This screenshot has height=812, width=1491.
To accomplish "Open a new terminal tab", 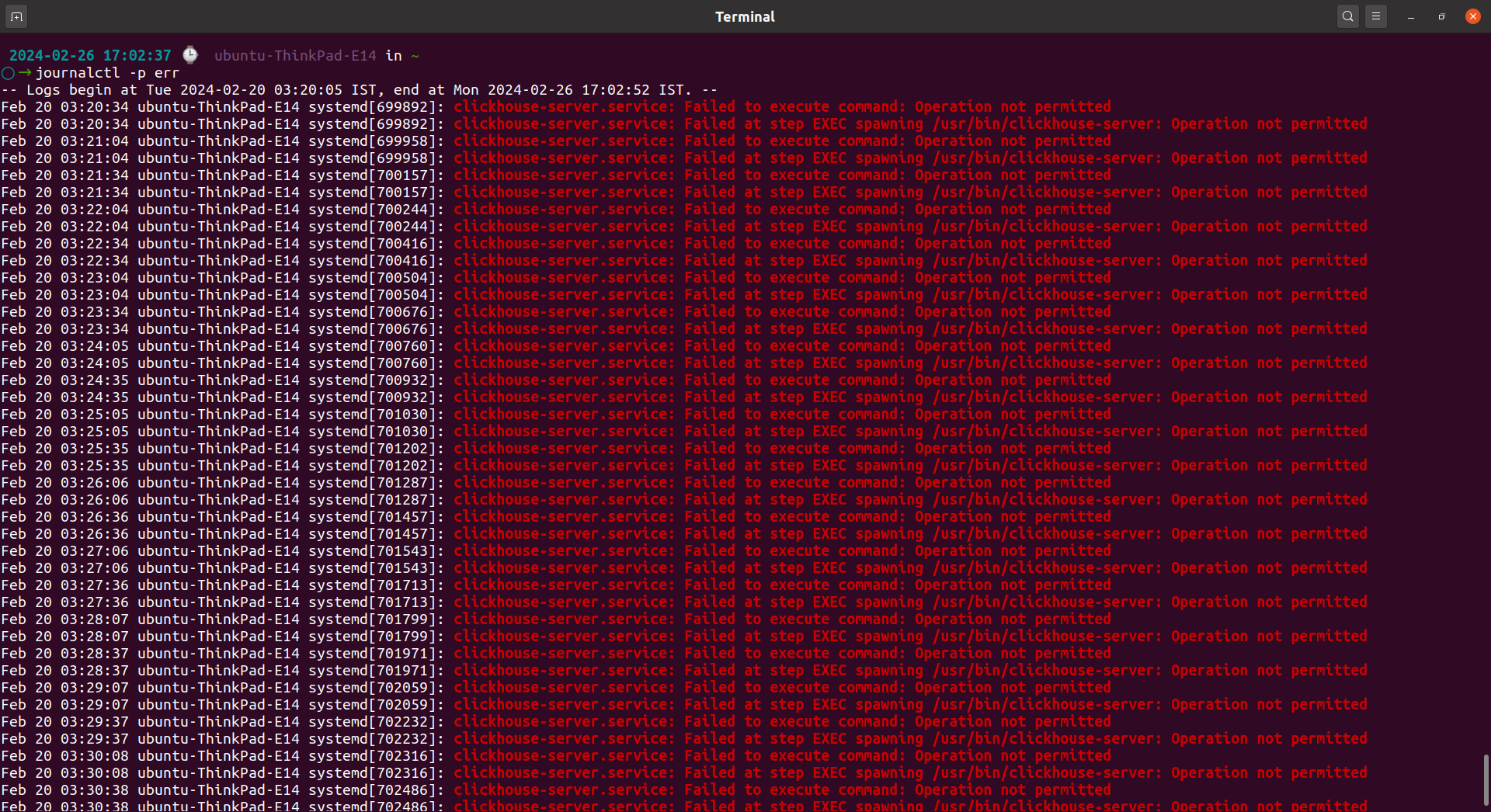I will (x=16, y=16).
